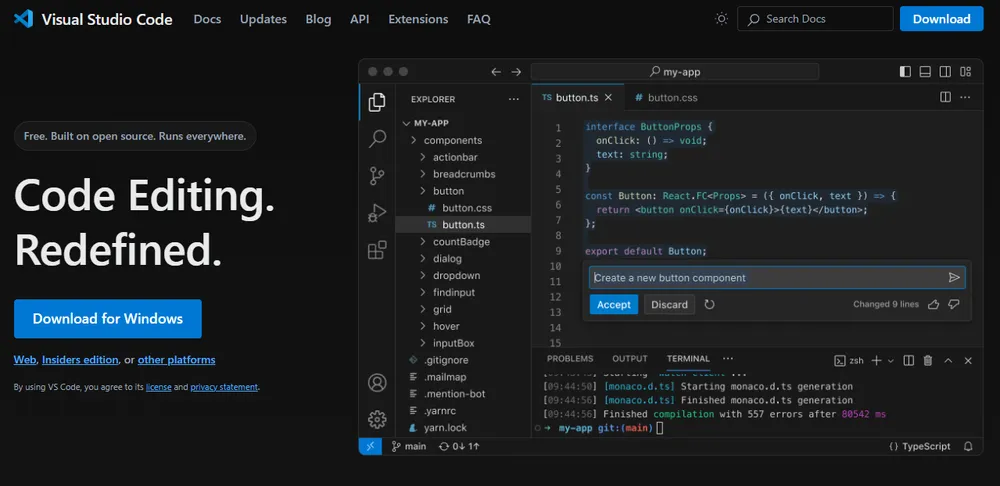Open the Run and Debug icon

[377, 213]
